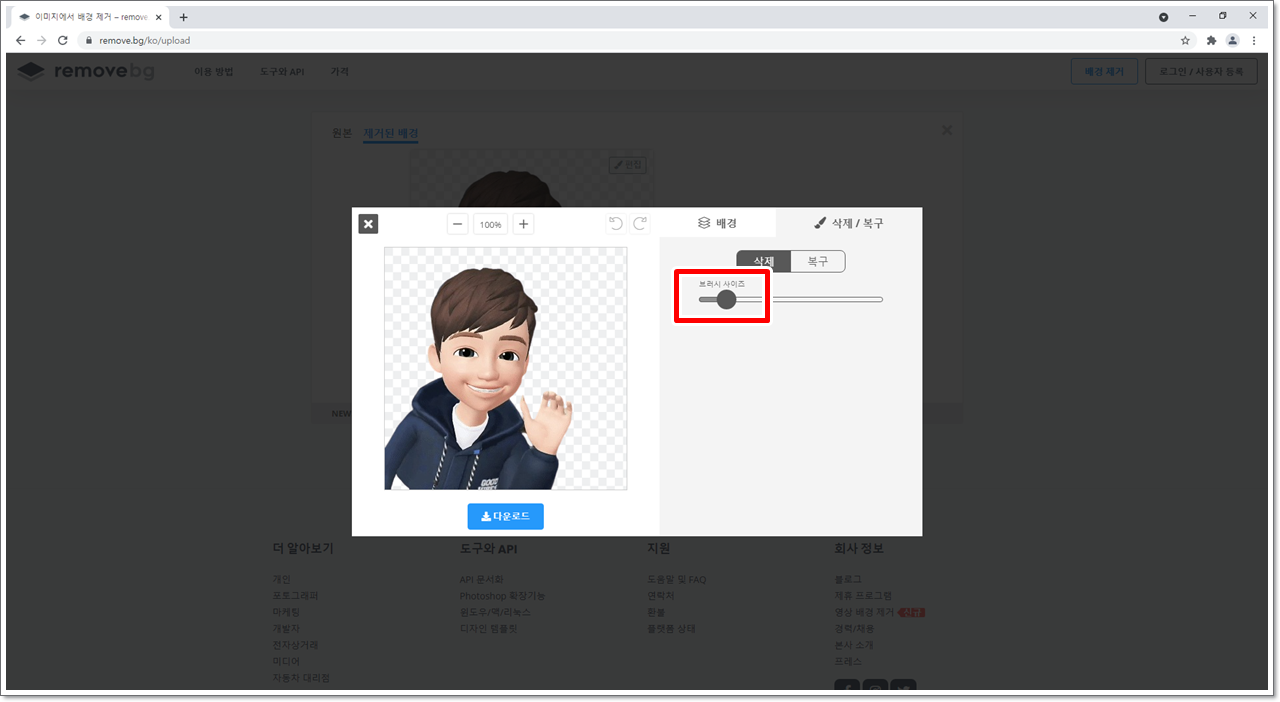
Task: Open the 도구와 API menu item
Action: (x=282, y=72)
